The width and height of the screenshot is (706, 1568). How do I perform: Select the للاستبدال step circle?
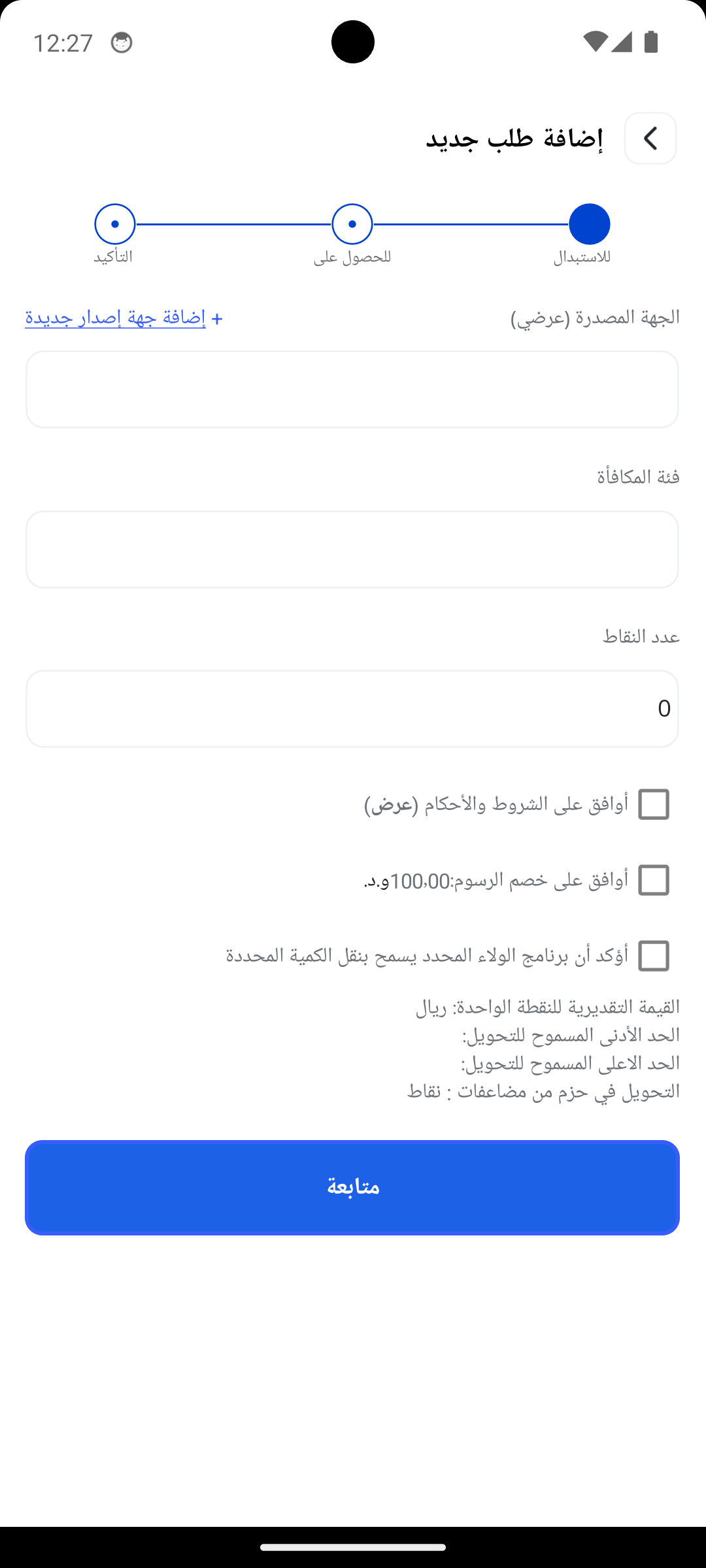click(x=589, y=224)
